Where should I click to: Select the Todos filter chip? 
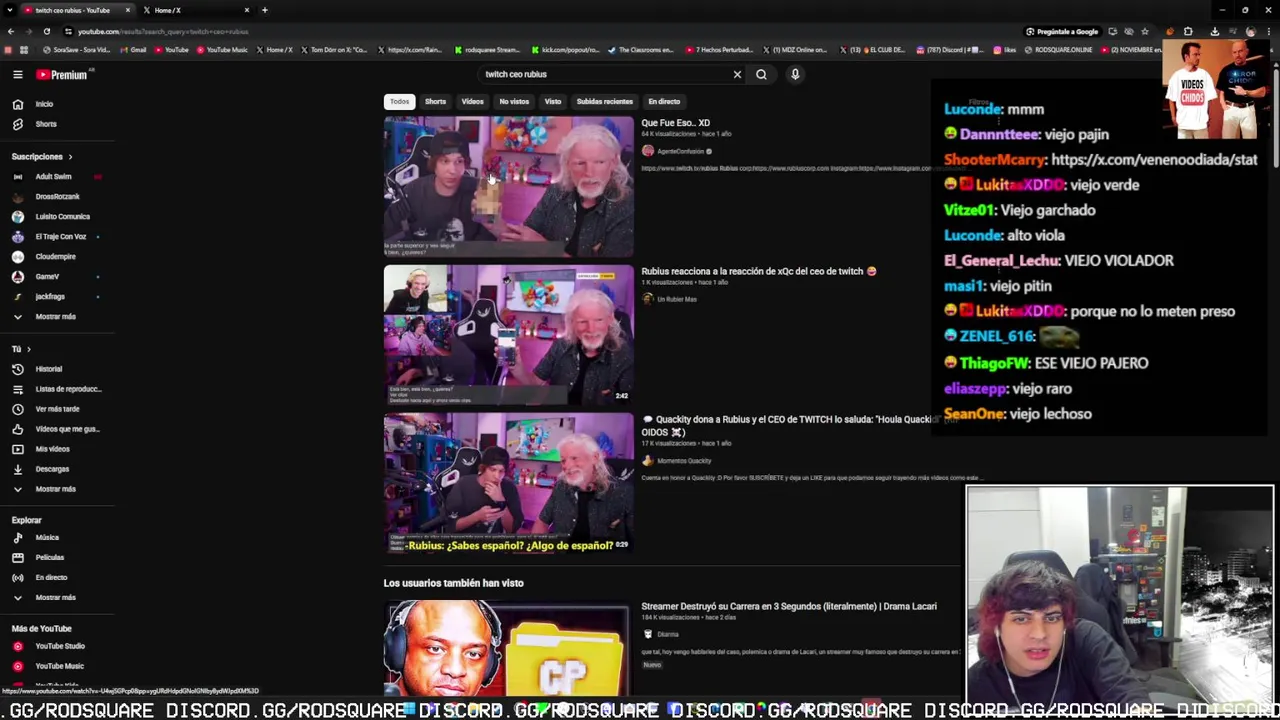tap(399, 101)
